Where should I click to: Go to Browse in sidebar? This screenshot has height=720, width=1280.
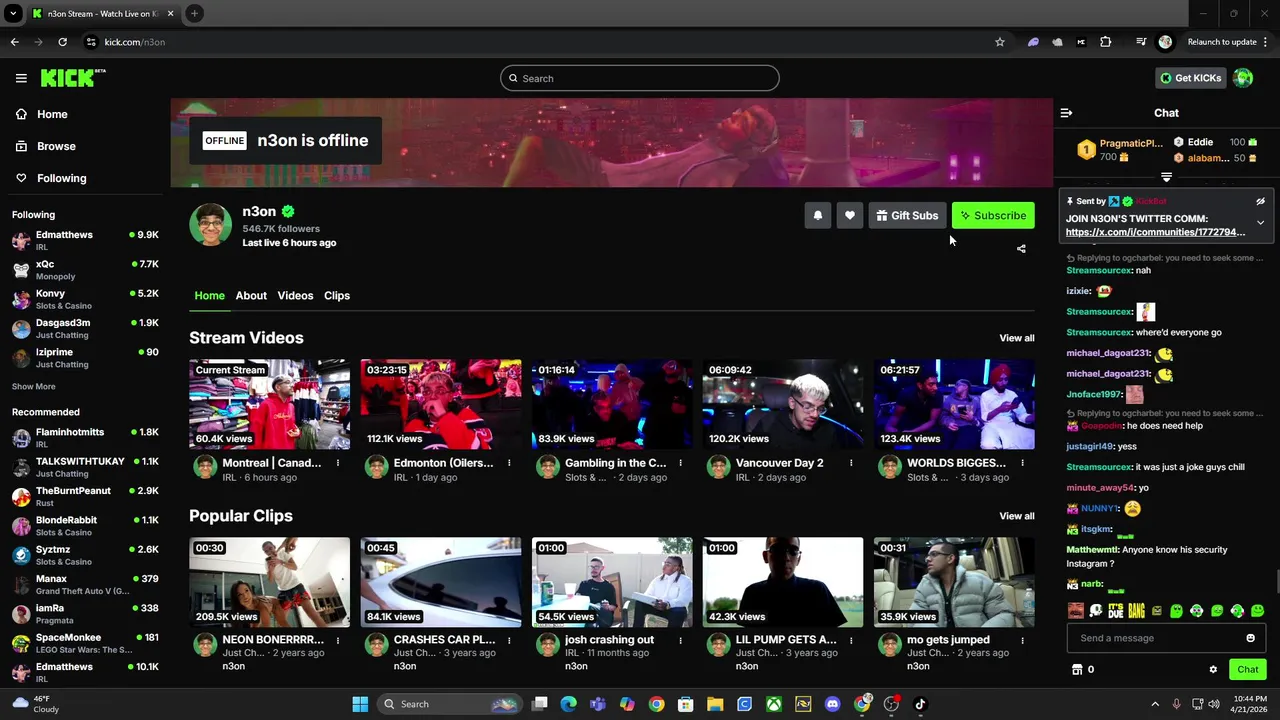coord(45,146)
